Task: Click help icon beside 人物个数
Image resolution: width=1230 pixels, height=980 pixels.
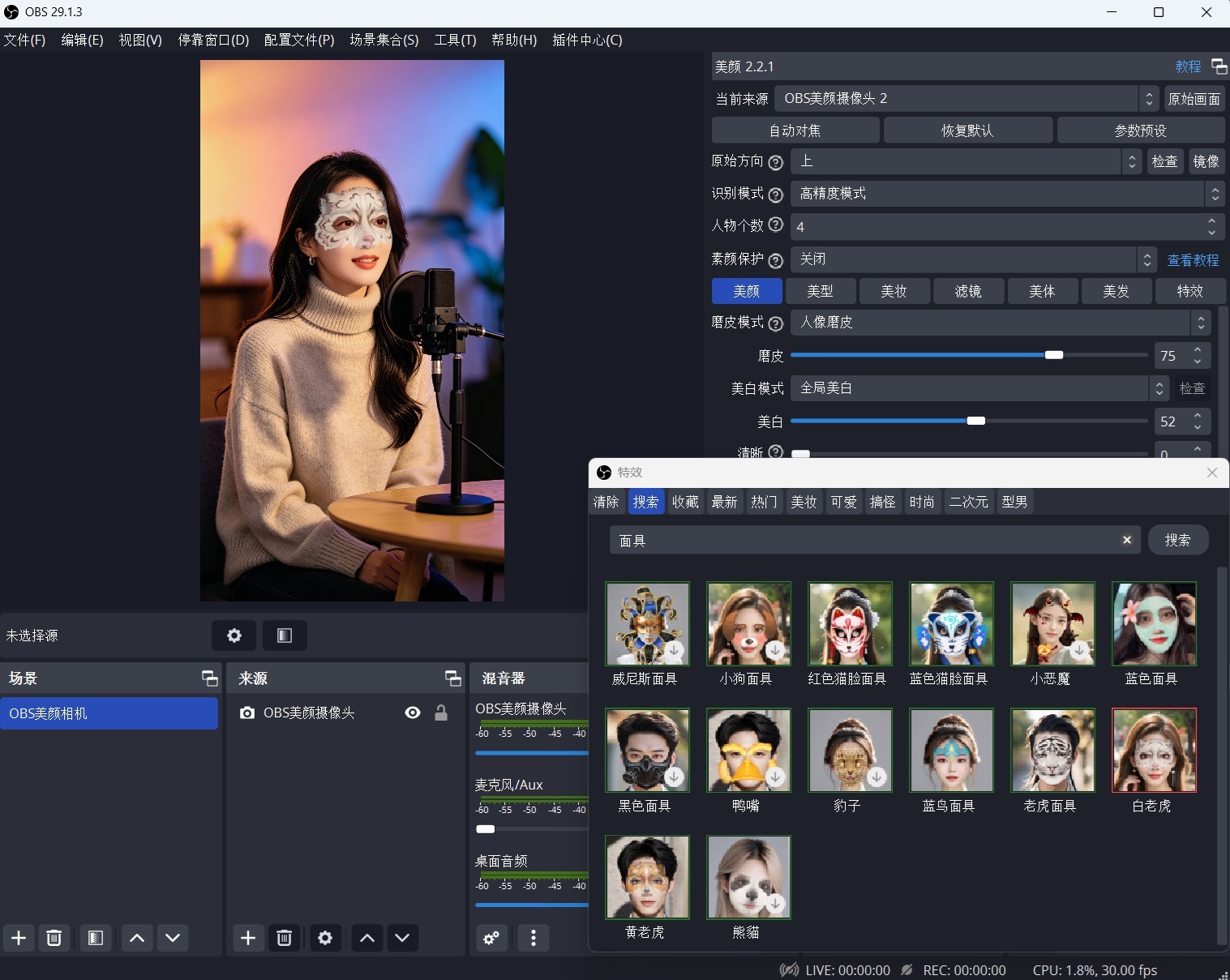Action: coord(776,225)
